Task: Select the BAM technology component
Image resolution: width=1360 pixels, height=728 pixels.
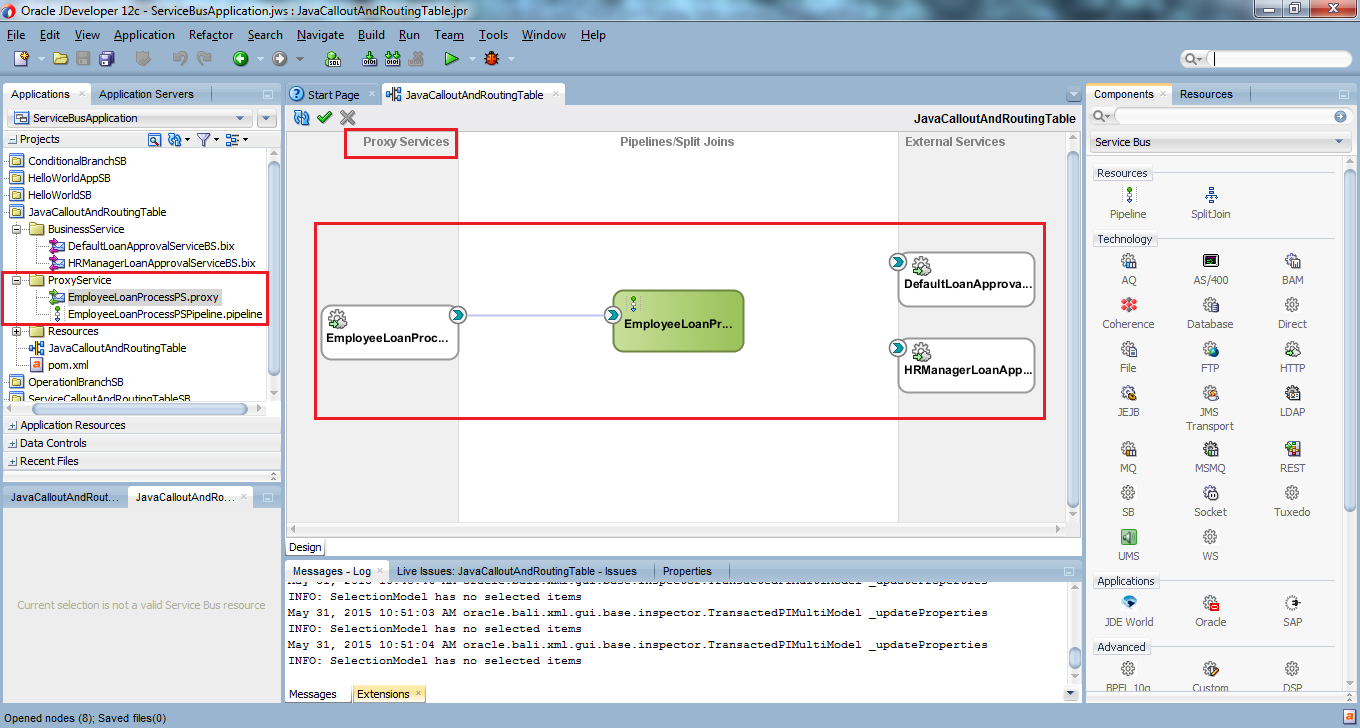Action: pos(1292,269)
